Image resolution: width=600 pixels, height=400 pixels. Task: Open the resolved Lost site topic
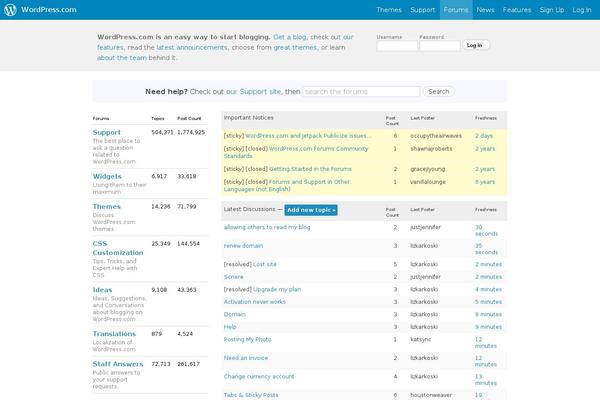coord(264,264)
